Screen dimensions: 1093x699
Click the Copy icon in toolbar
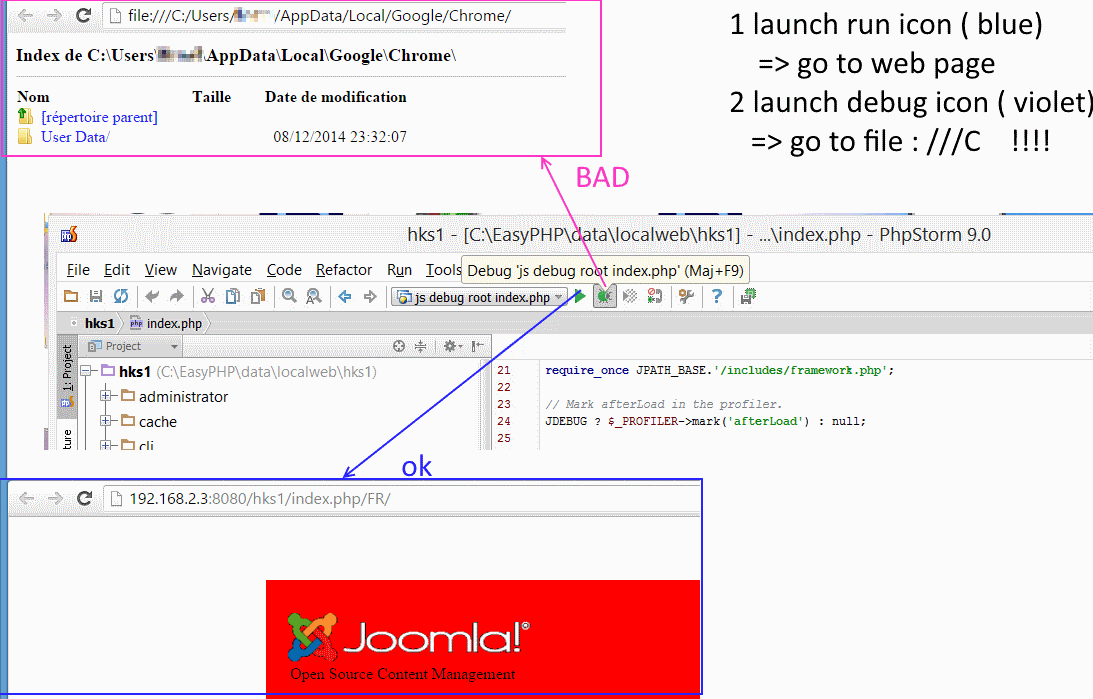[x=233, y=297]
